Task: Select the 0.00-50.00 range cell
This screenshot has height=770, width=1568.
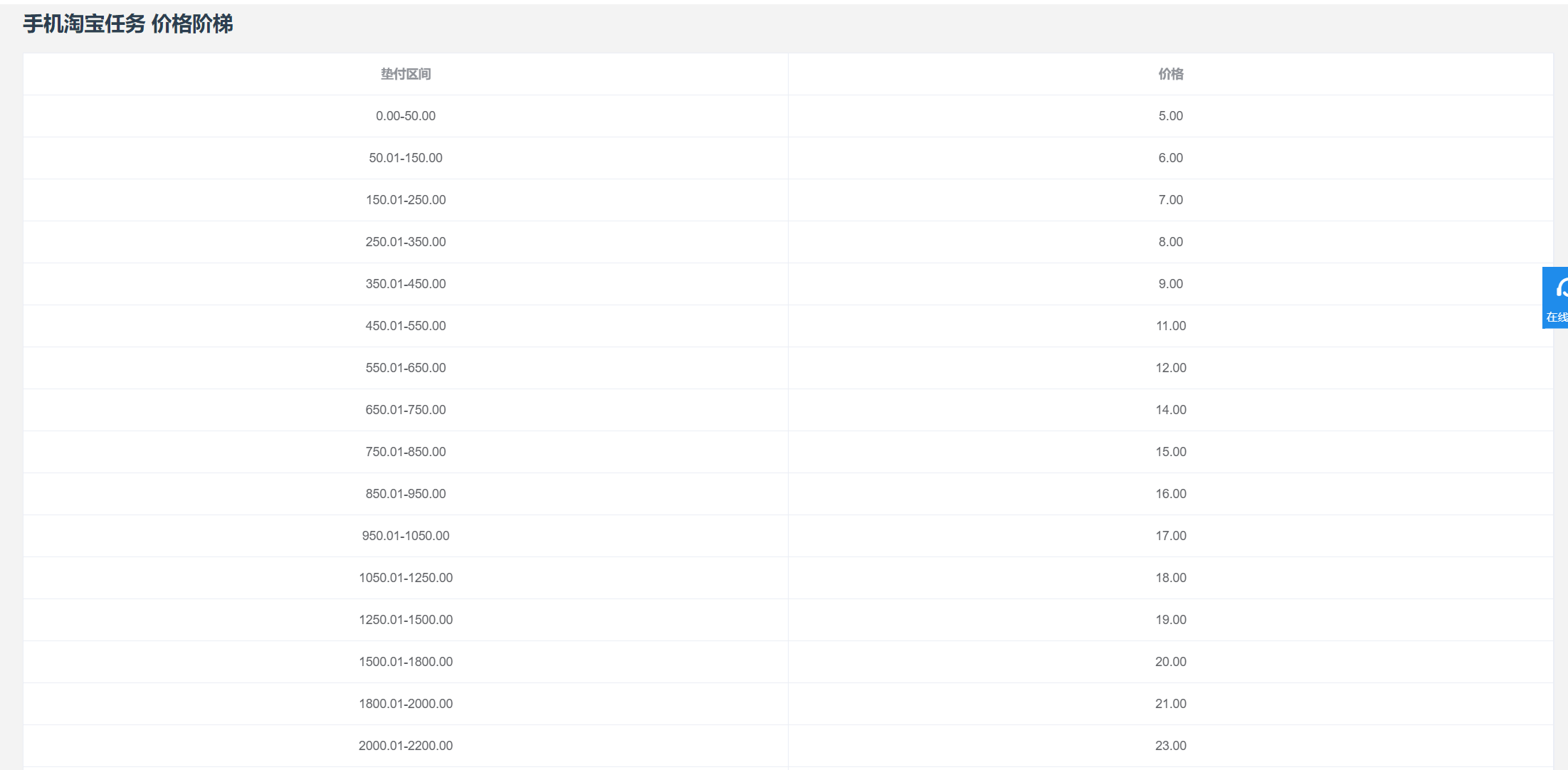Action: pos(406,116)
